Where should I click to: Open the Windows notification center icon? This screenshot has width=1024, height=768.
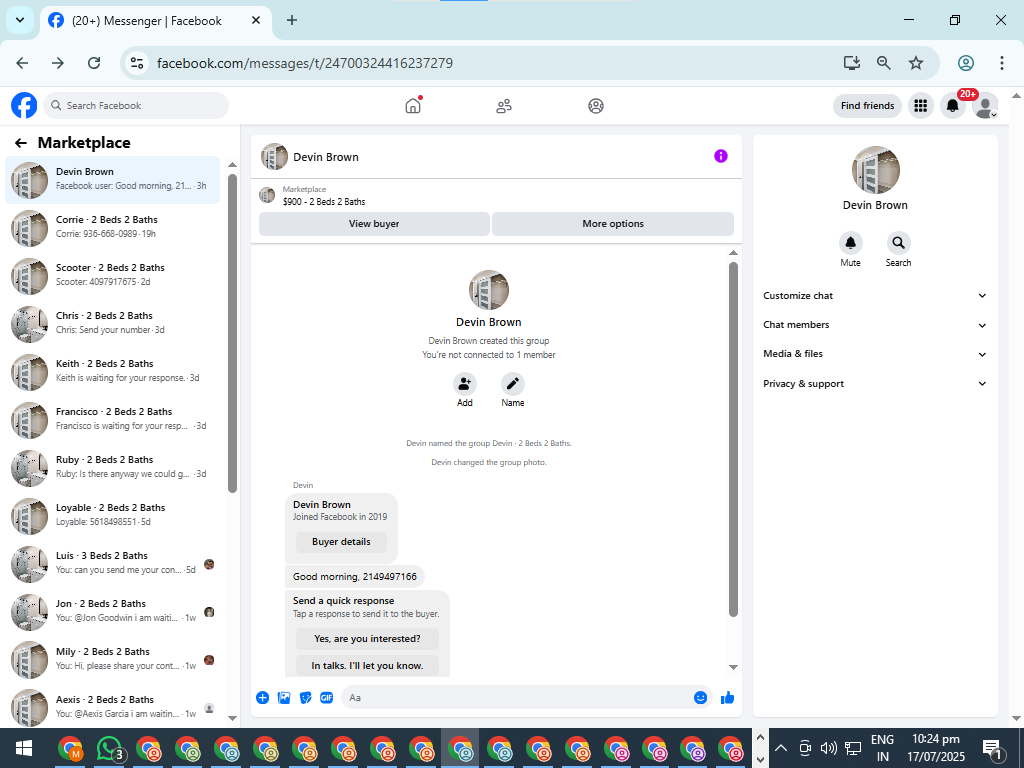992,749
